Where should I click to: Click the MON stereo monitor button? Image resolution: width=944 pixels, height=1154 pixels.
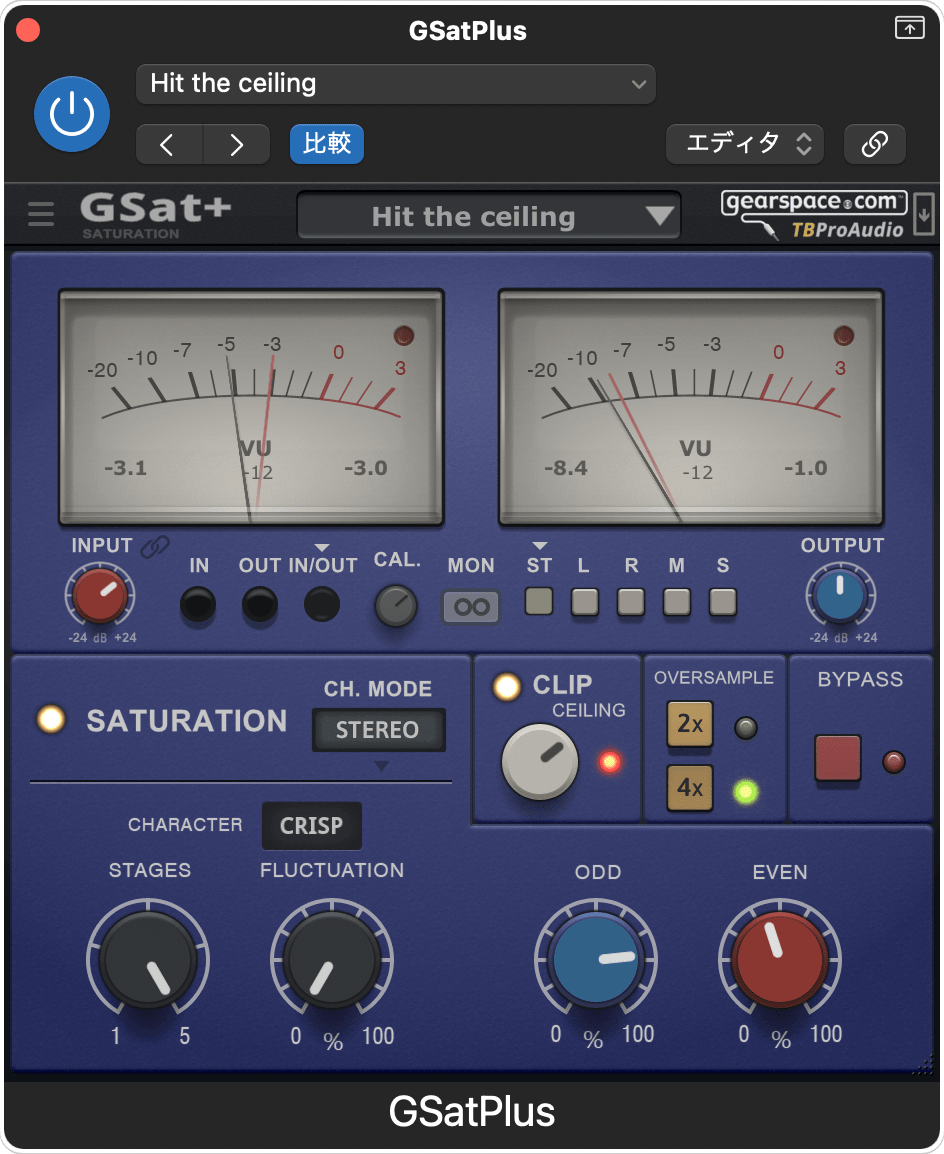tap(470, 606)
